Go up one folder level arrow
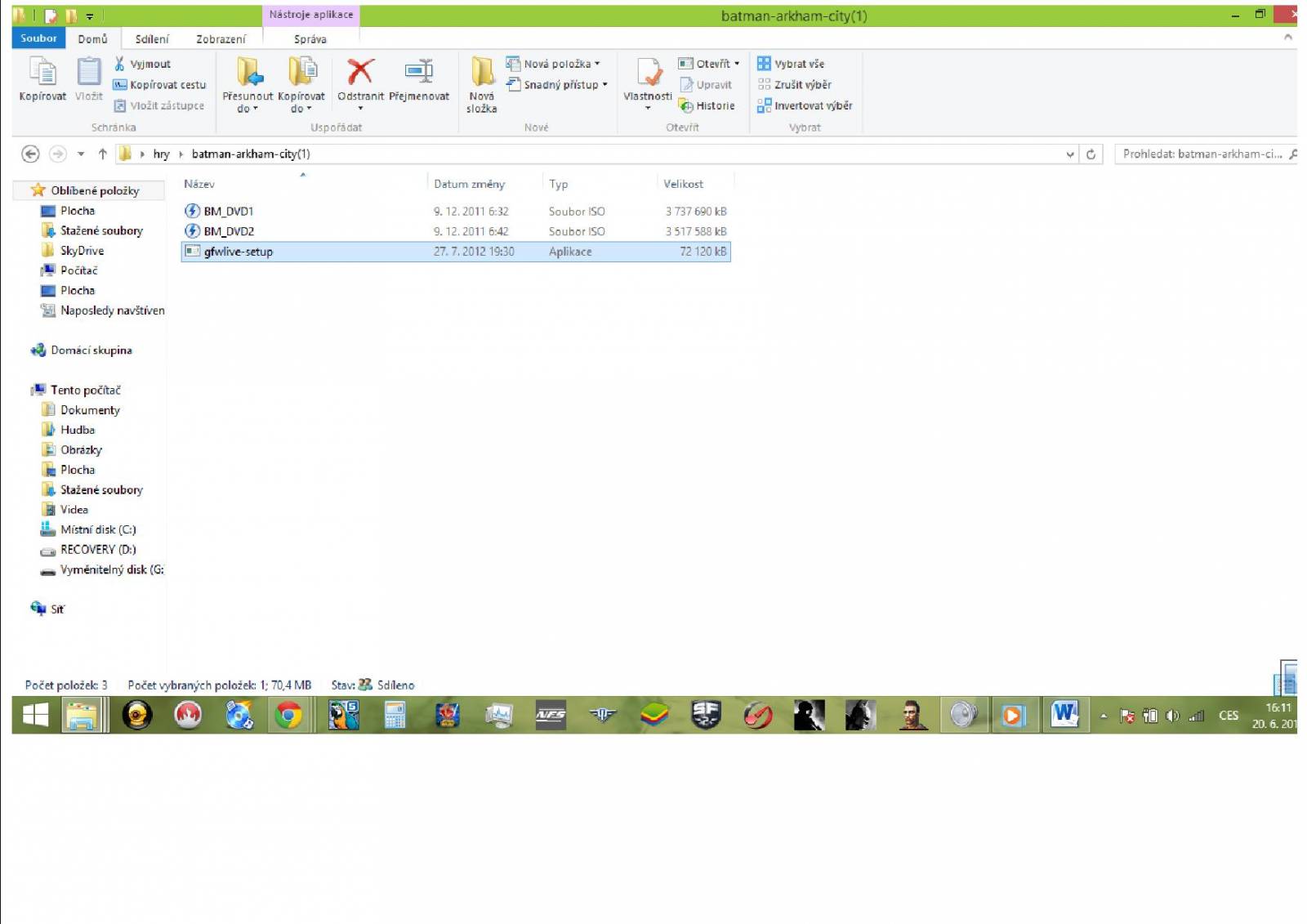Viewport: 1307px width, 924px height. point(102,154)
